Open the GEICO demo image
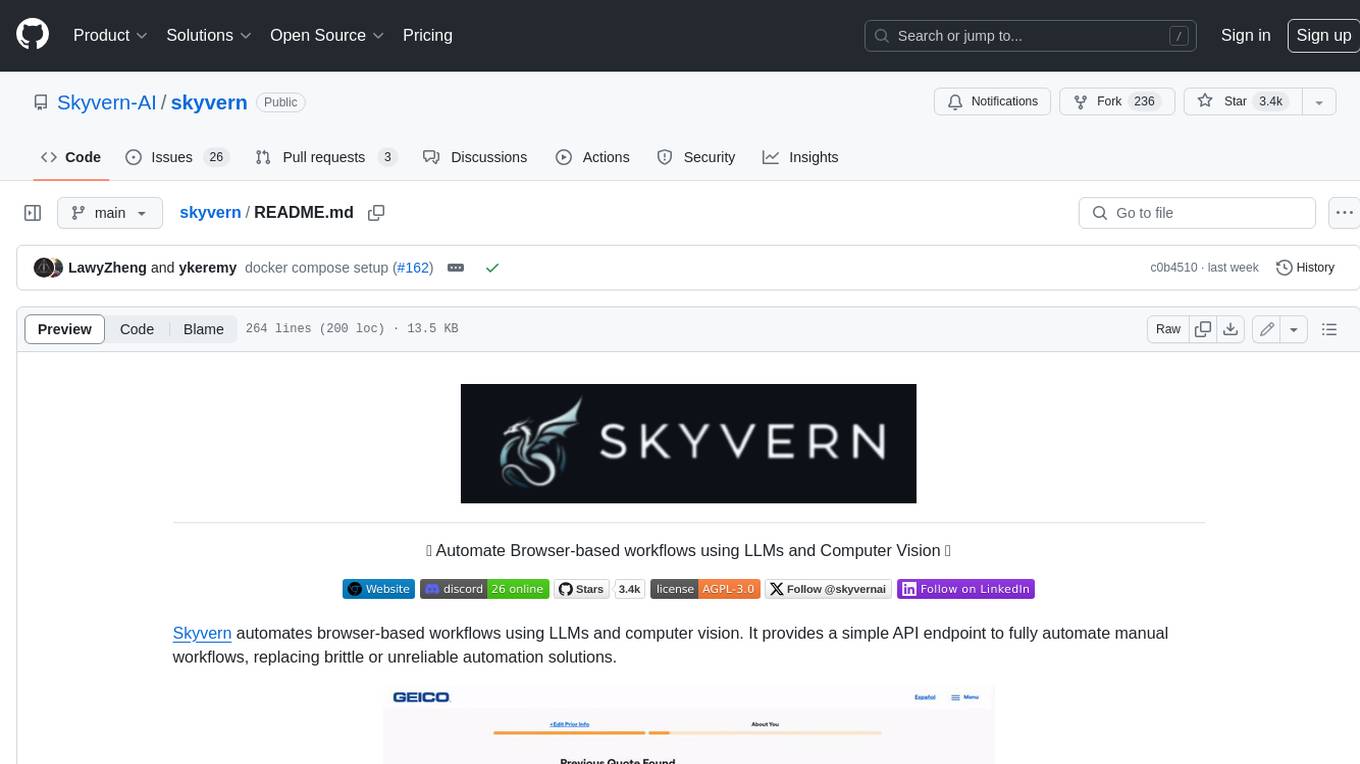This screenshot has height=764, width=1360. [688, 724]
